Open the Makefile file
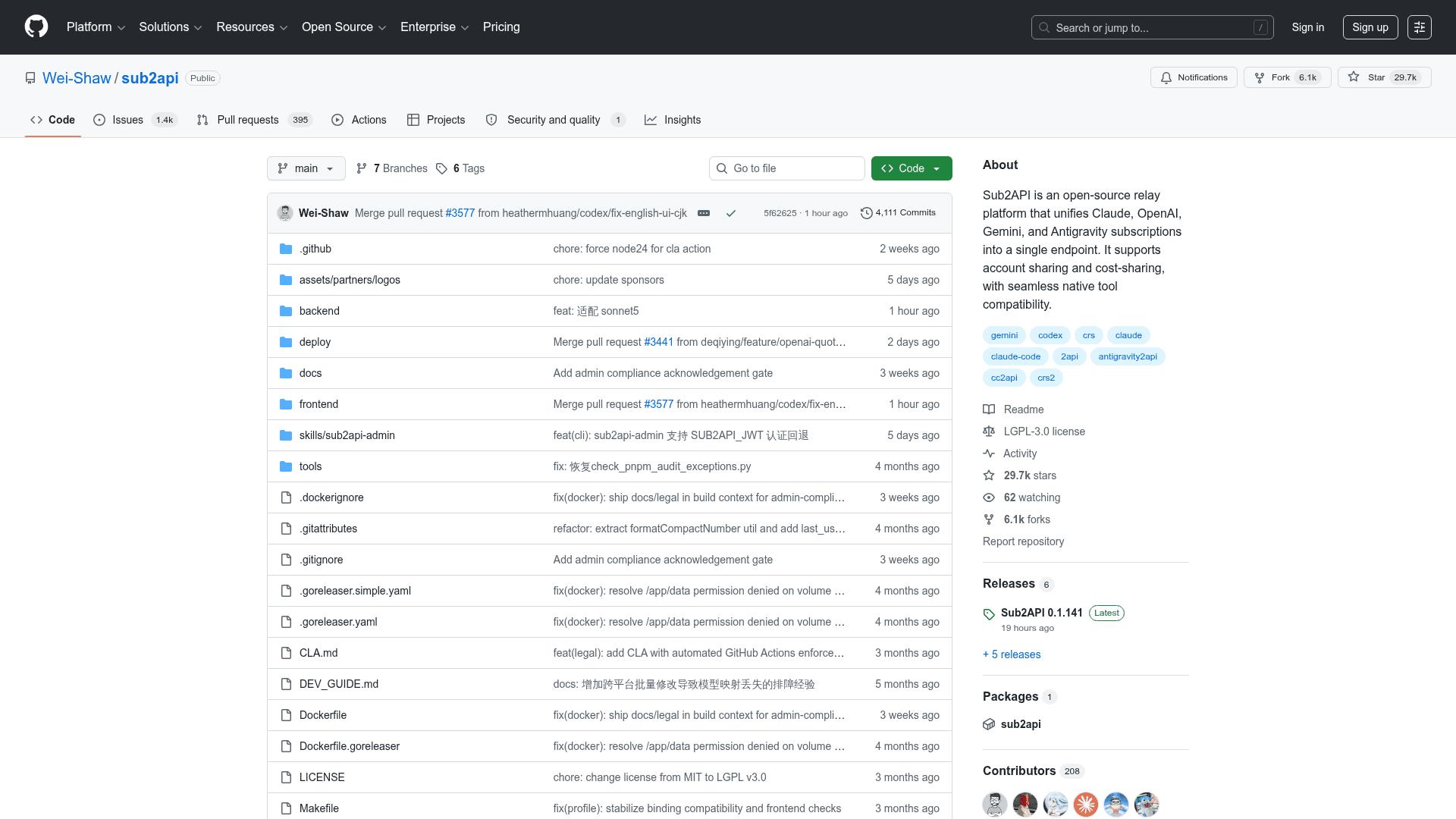 coord(319,808)
